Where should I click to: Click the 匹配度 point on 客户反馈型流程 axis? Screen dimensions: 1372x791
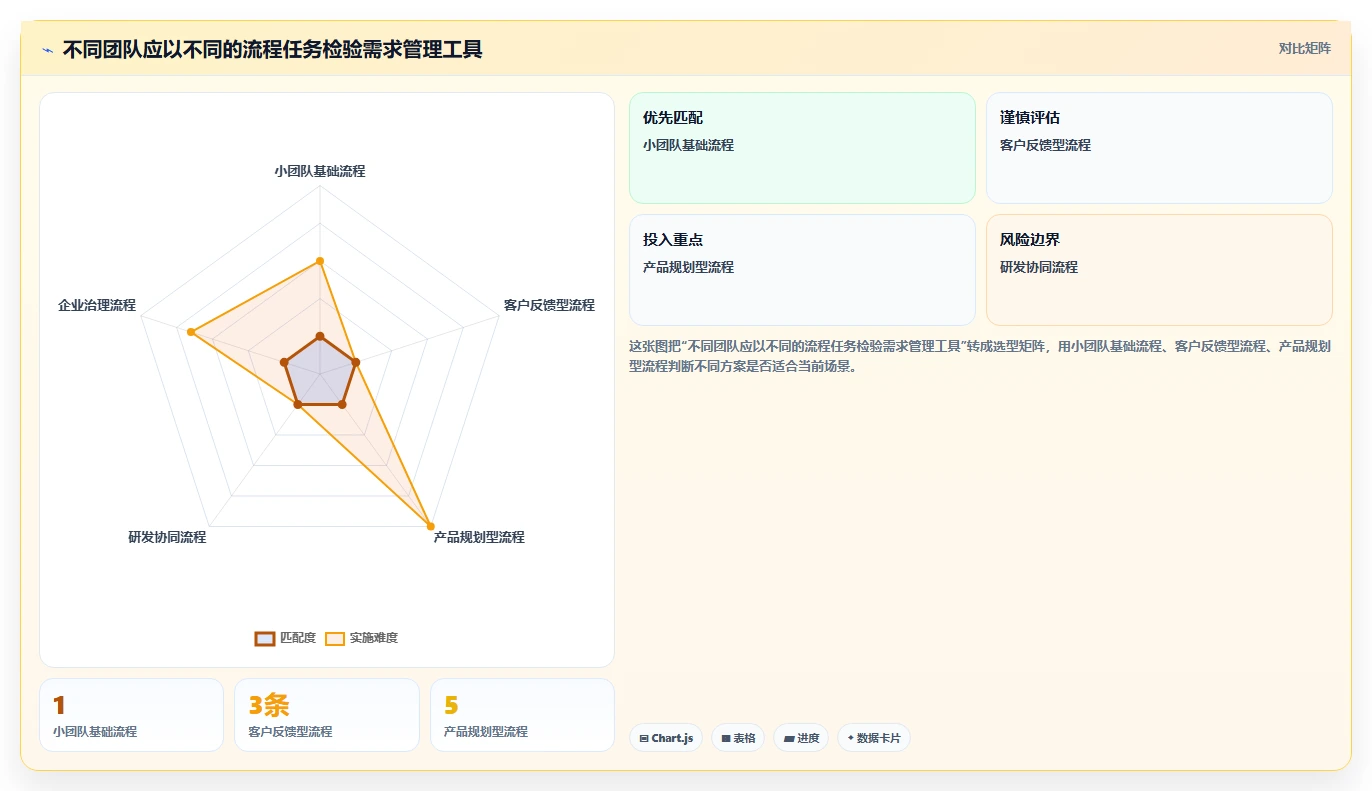coord(355,362)
